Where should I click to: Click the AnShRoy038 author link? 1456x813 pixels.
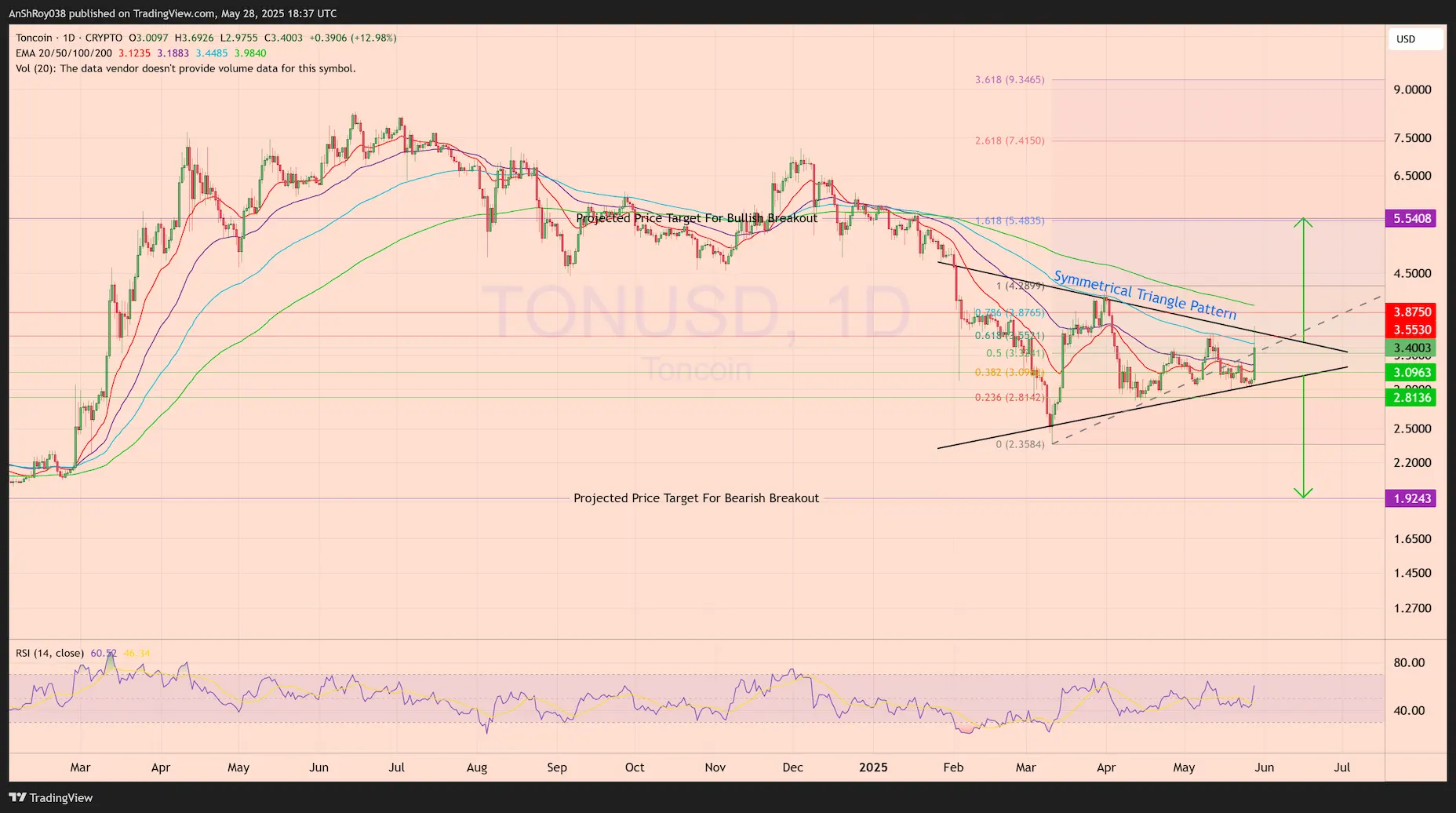(x=37, y=13)
